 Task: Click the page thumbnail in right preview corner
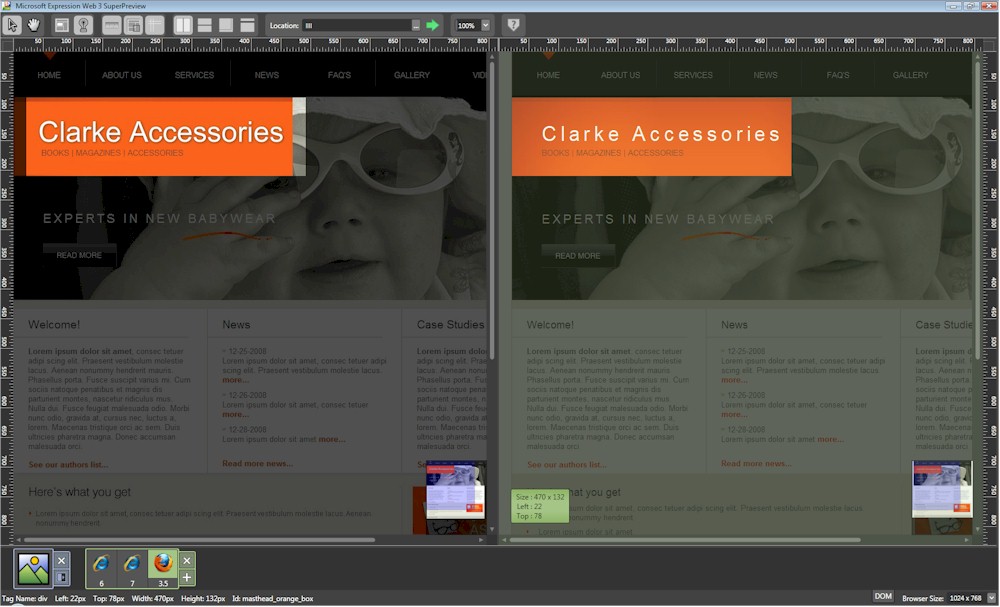coord(943,489)
